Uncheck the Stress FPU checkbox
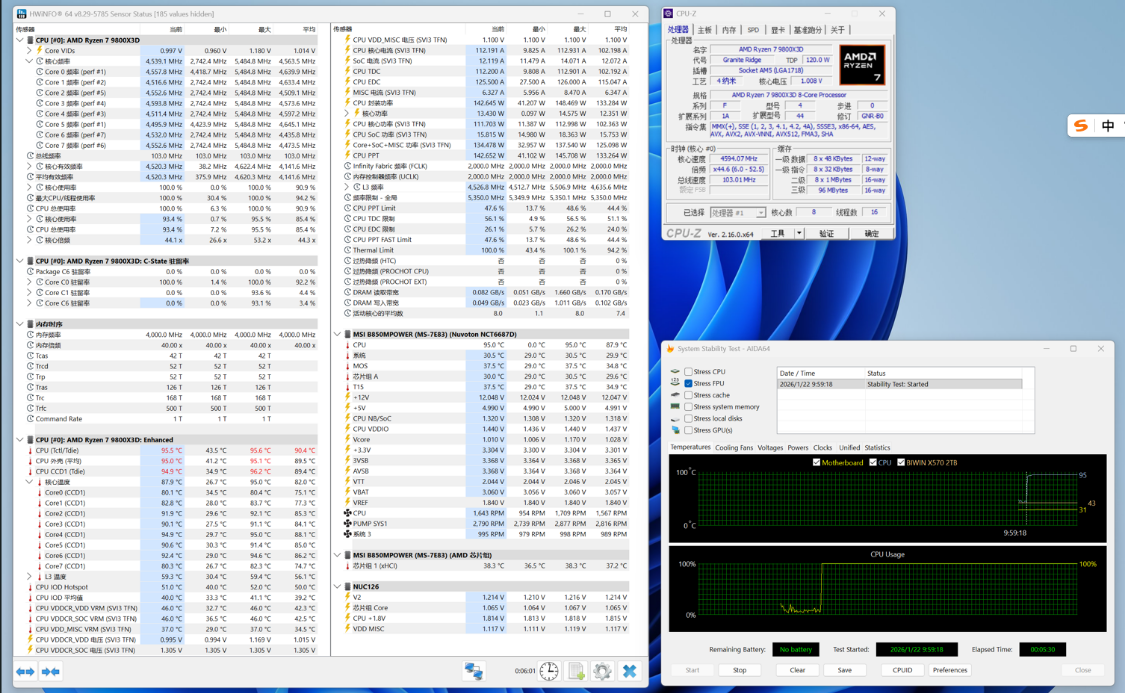Viewport: 1125px width, 693px height. [x=688, y=383]
